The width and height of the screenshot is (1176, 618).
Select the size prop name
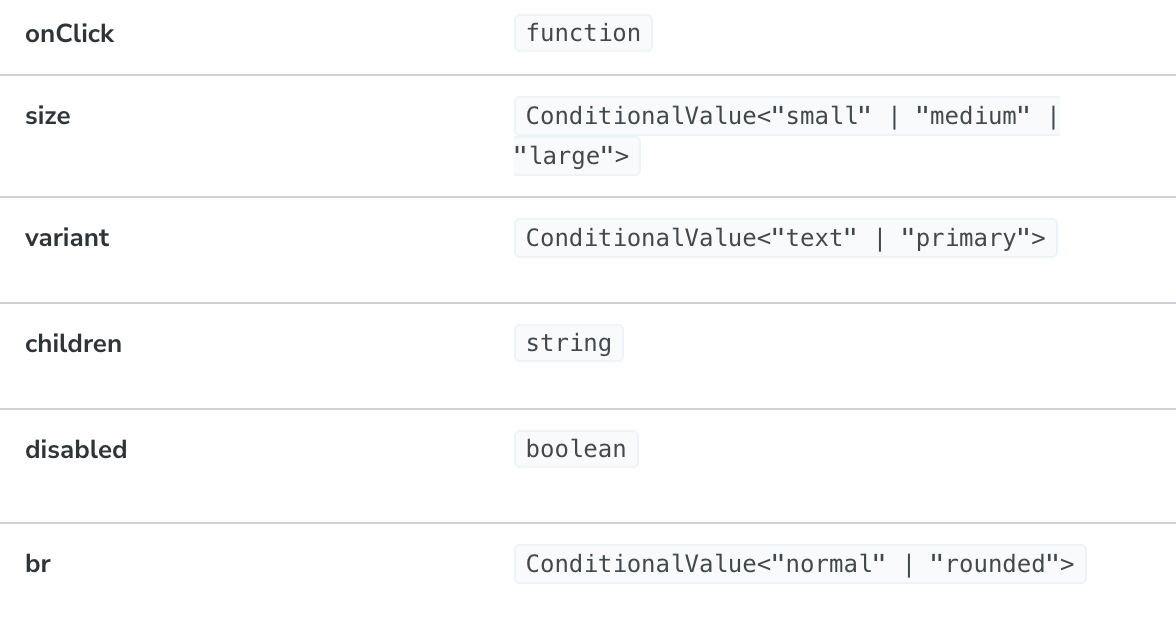coord(47,116)
